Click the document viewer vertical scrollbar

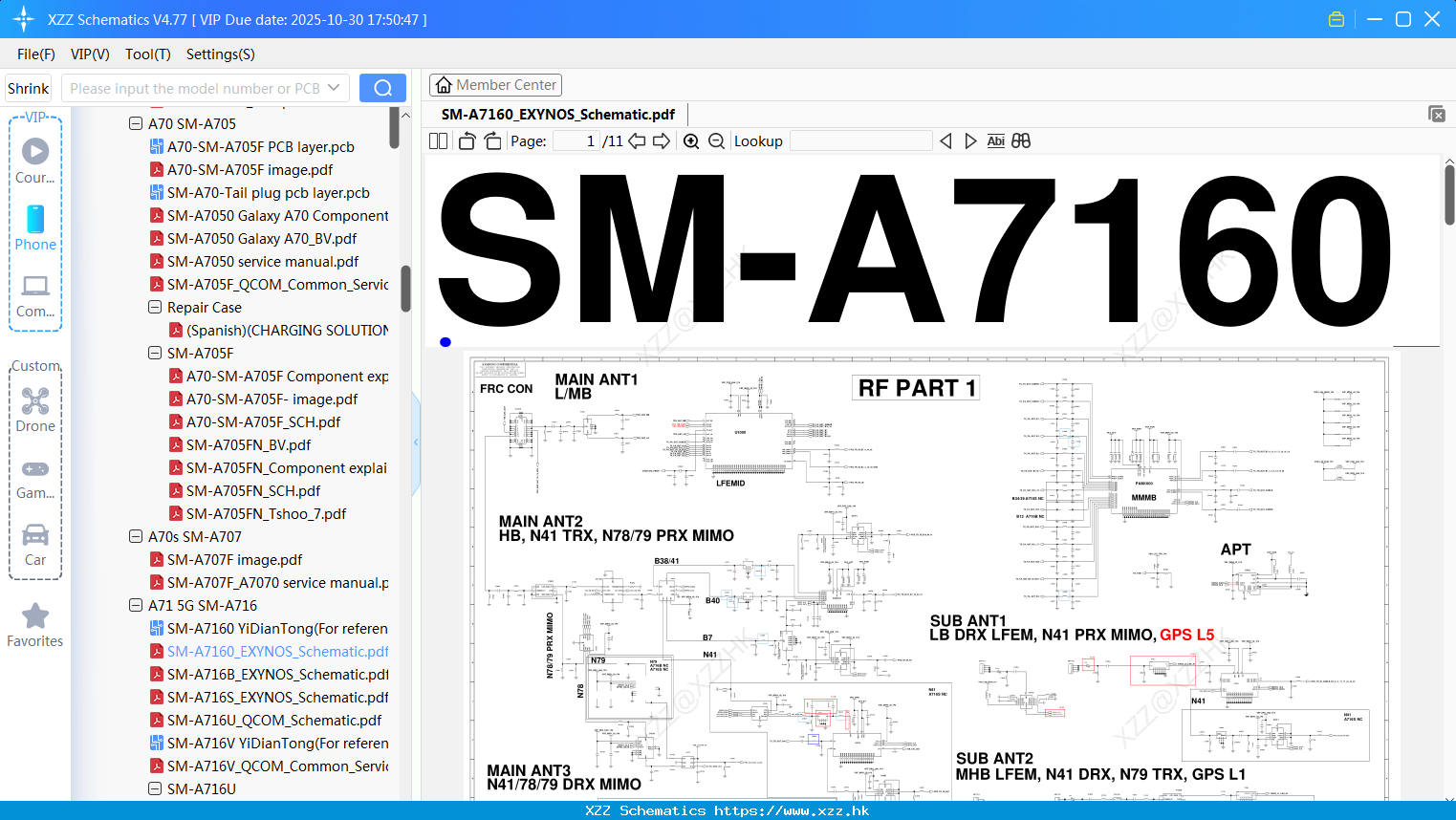click(x=1449, y=195)
